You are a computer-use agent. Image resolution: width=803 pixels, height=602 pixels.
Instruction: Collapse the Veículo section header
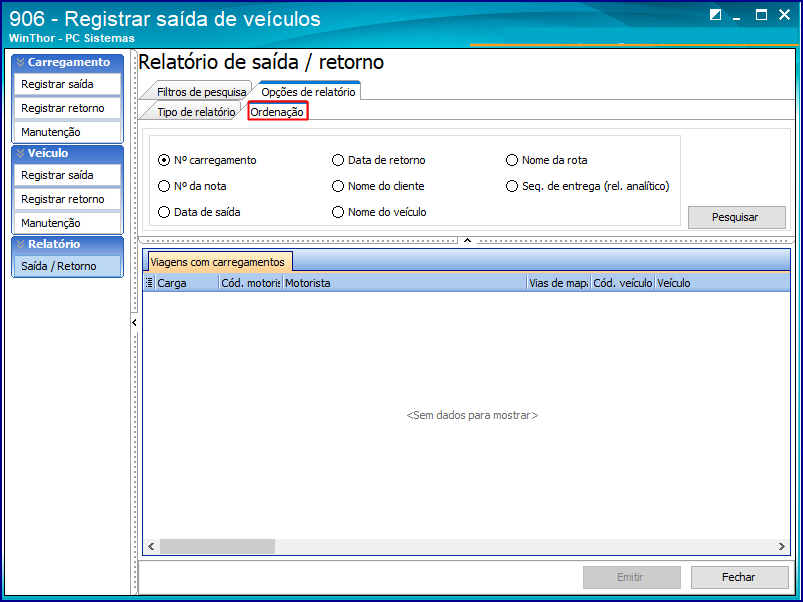tap(67, 153)
